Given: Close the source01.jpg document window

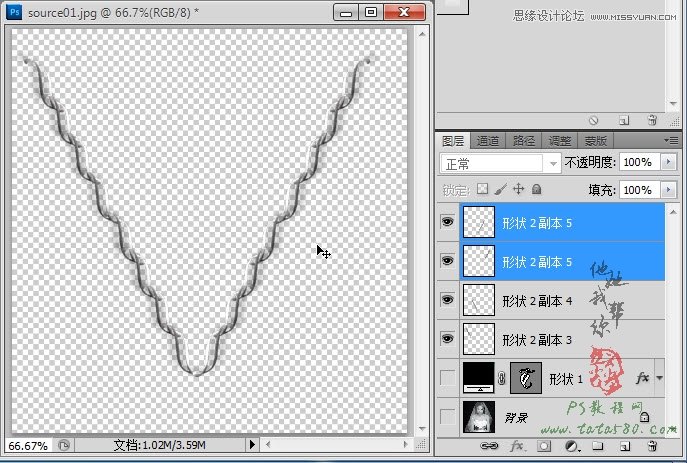Looking at the screenshot, I should tap(404, 12).
